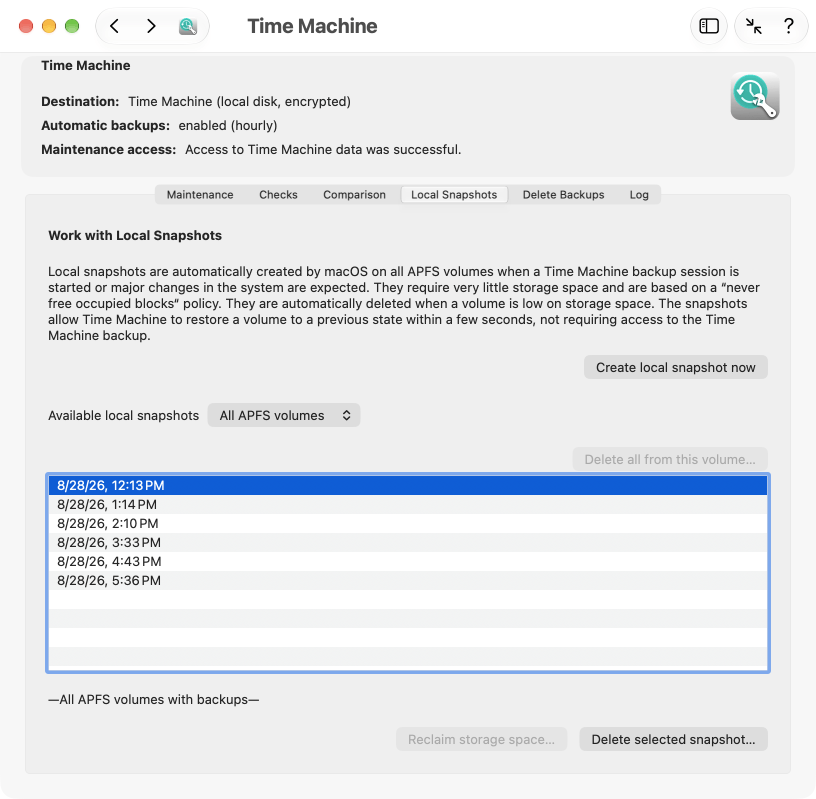Image resolution: width=816 pixels, height=799 pixels.
Task: Open the All APFS volumes dropdown
Action: pos(284,415)
